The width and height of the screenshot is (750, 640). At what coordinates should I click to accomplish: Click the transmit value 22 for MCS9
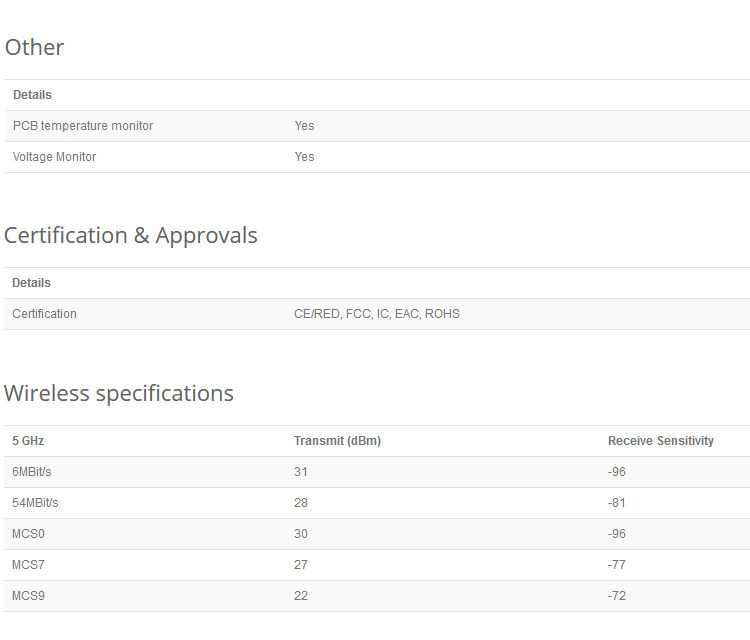pos(301,596)
